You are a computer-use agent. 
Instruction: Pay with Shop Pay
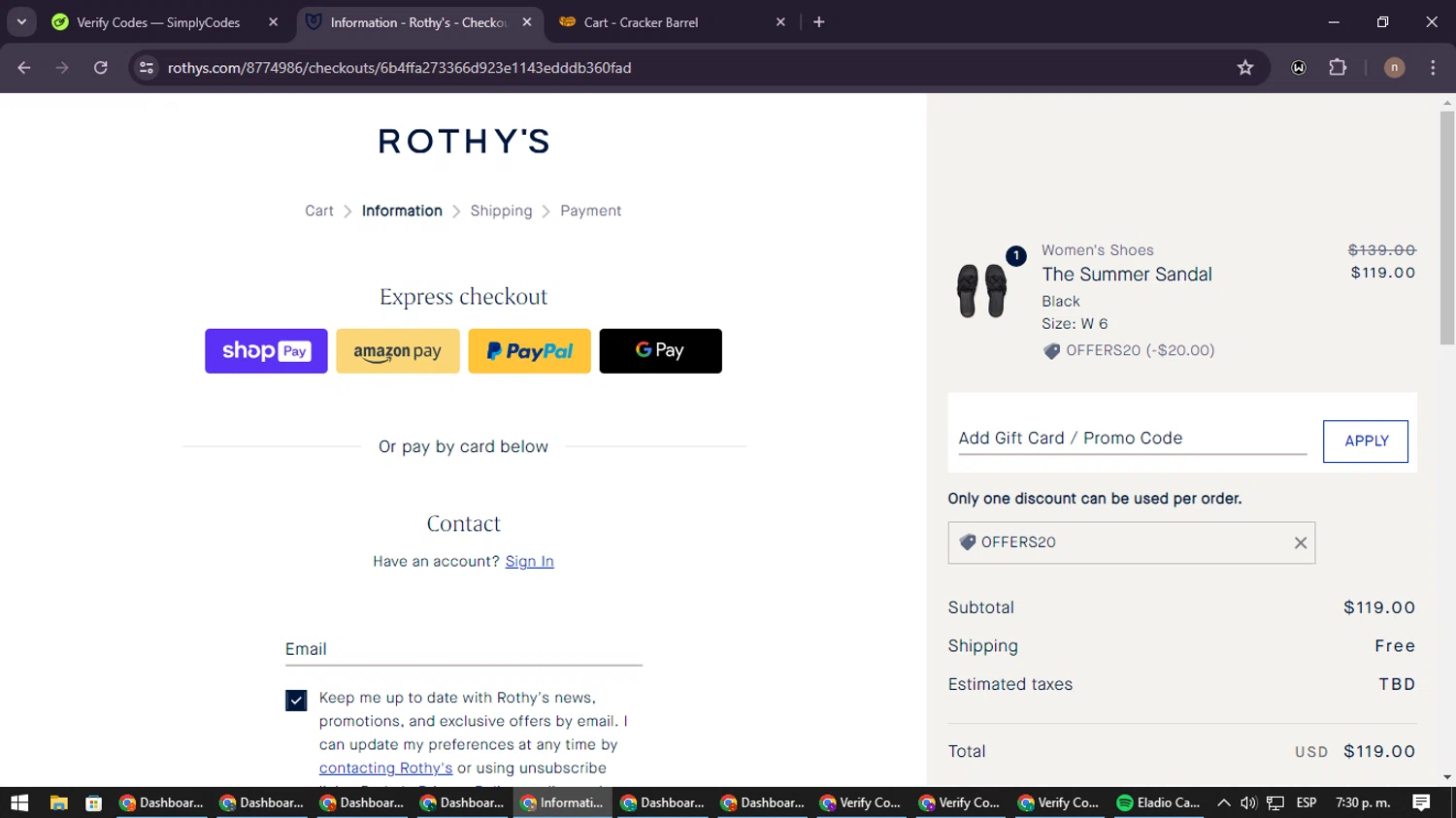(266, 351)
